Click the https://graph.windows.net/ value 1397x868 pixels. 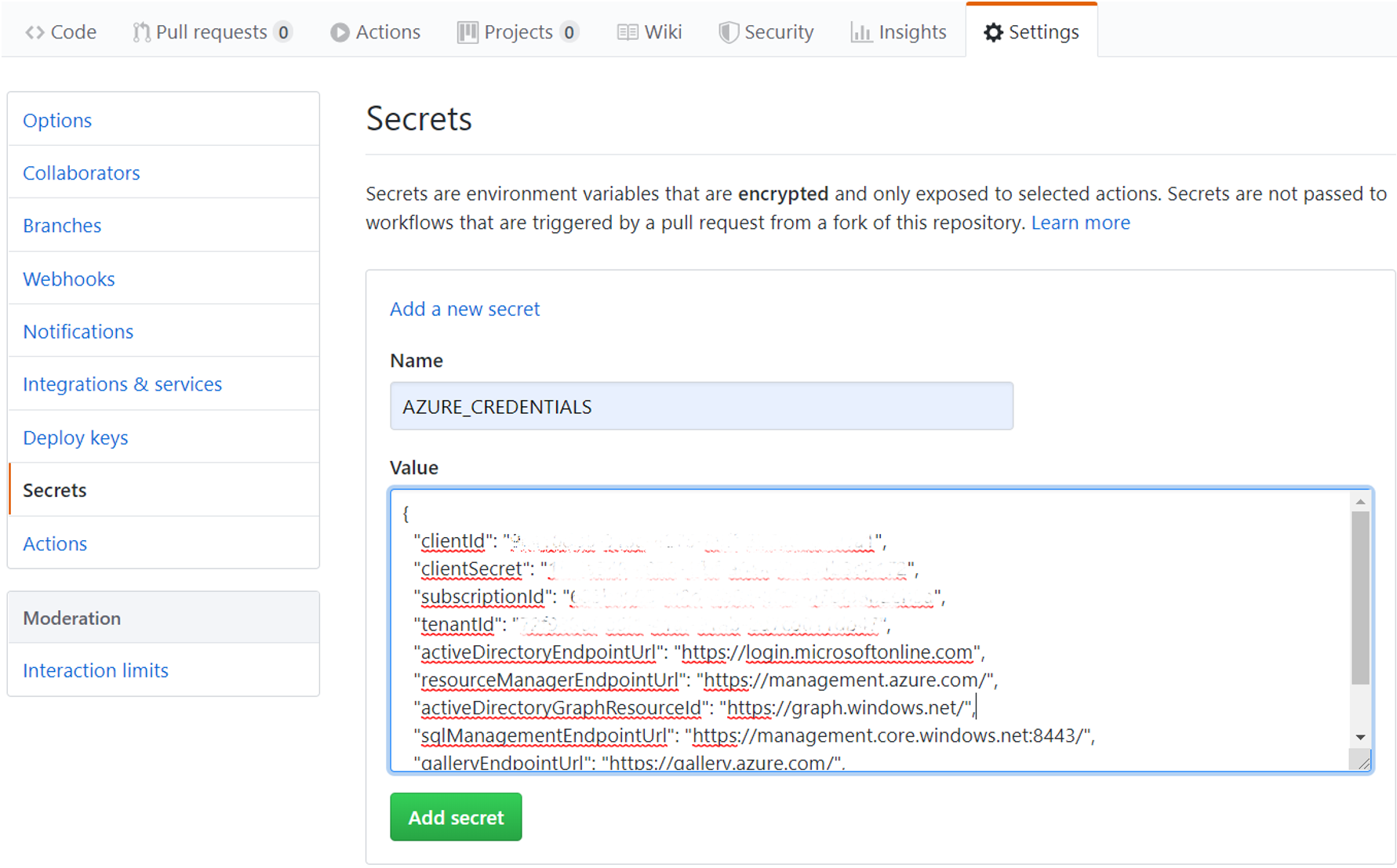[845, 707]
